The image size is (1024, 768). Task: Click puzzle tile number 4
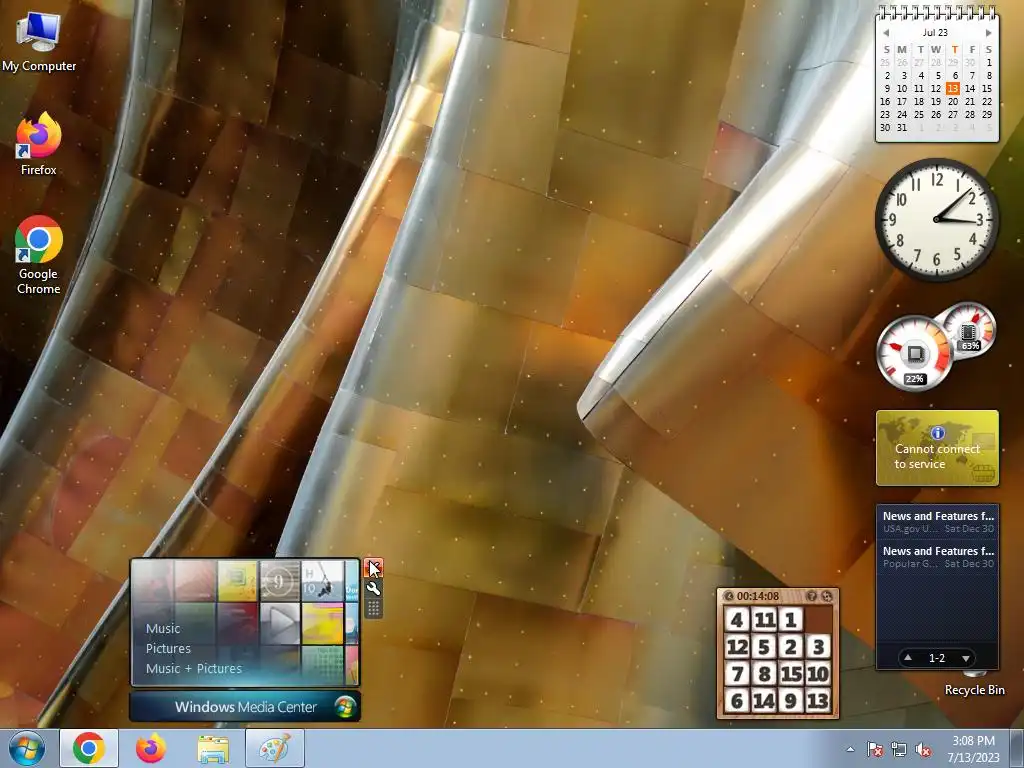tap(737, 619)
